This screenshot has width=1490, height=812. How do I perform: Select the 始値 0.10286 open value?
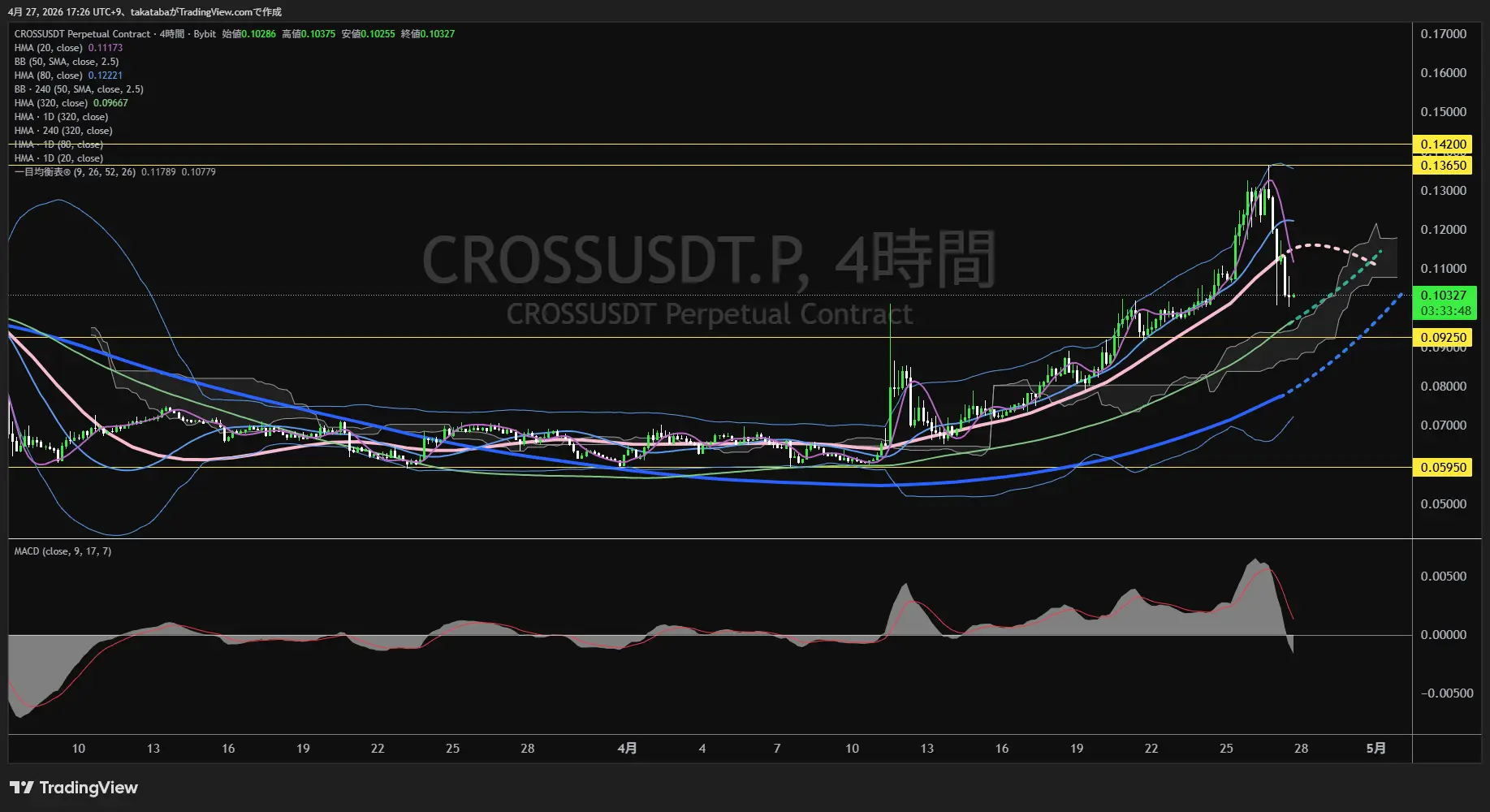click(248, 34)
